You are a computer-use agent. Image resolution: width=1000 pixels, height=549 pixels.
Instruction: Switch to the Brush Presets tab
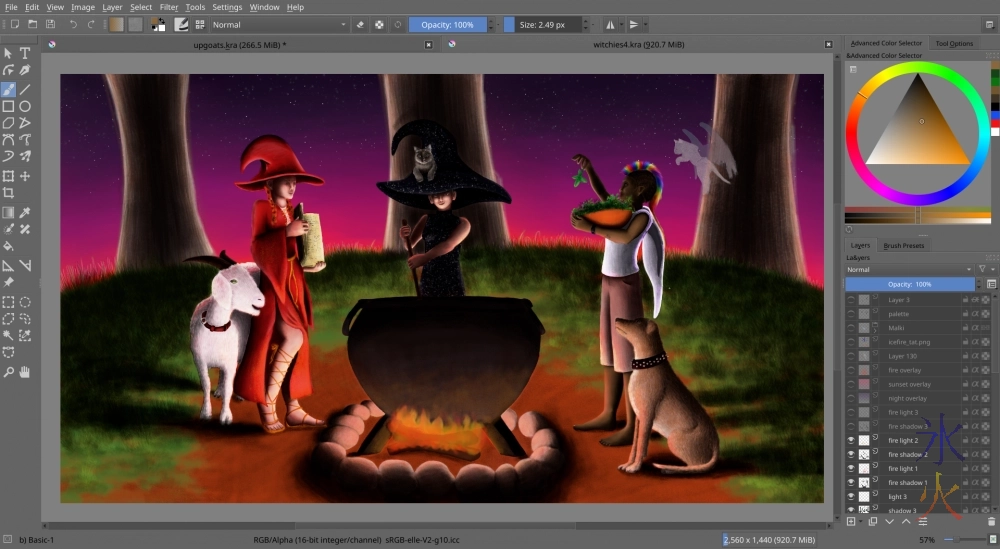coord(904,245)
